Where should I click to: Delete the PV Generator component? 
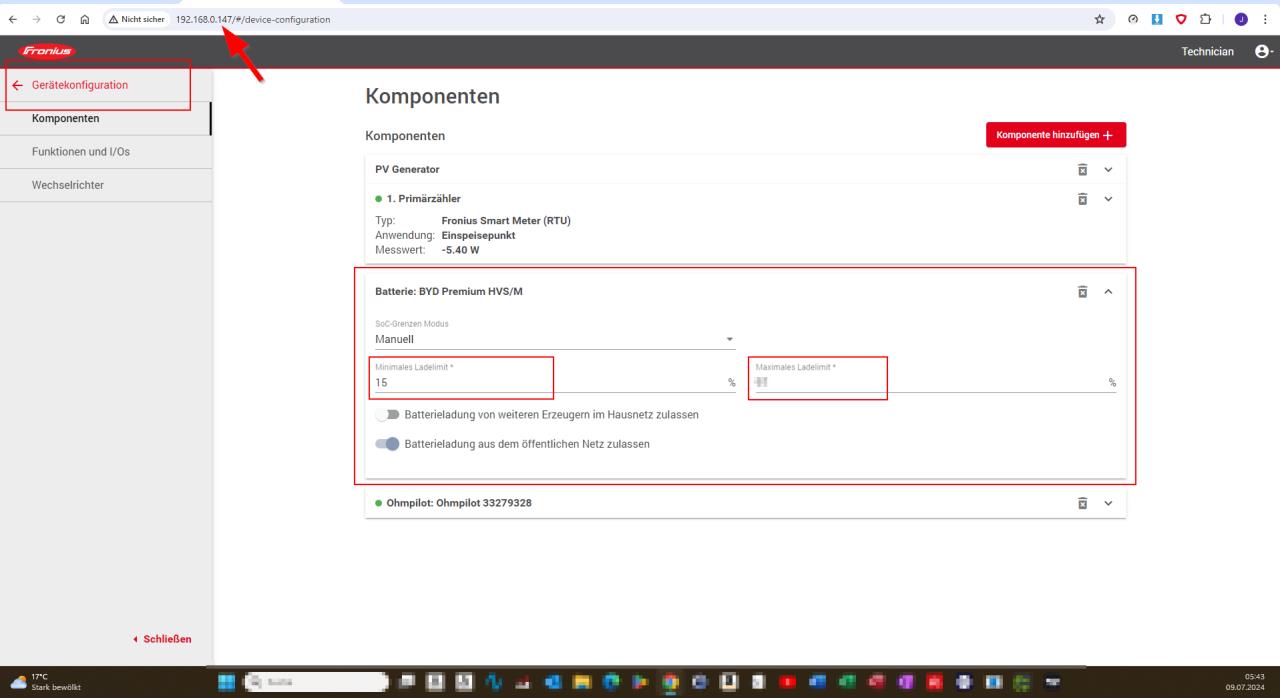[x=1082, y=169]
